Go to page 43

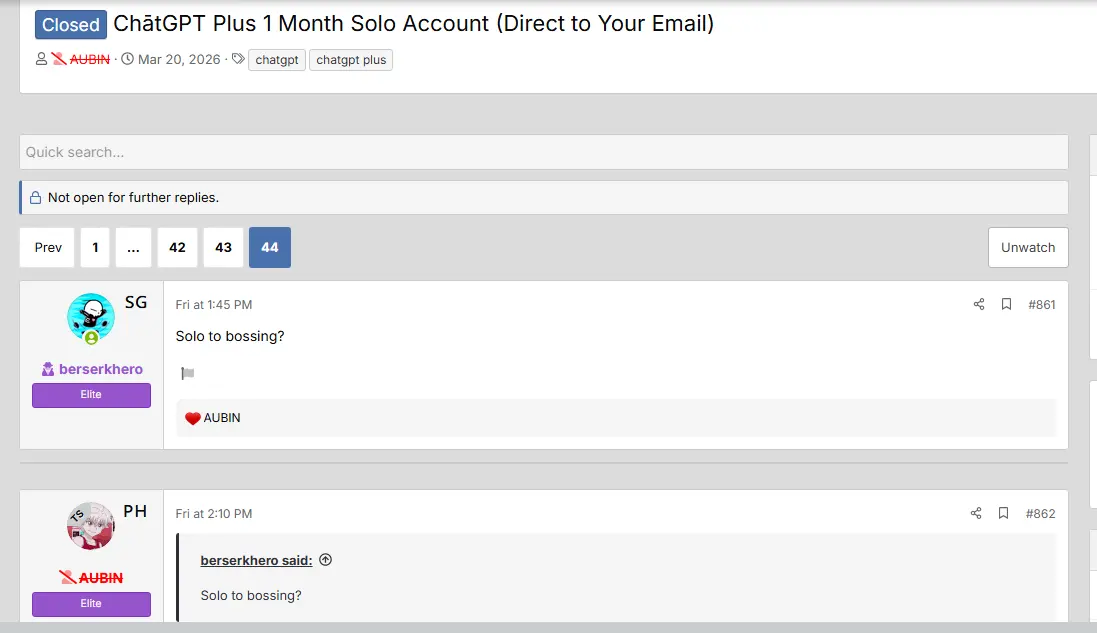point(223,247)
